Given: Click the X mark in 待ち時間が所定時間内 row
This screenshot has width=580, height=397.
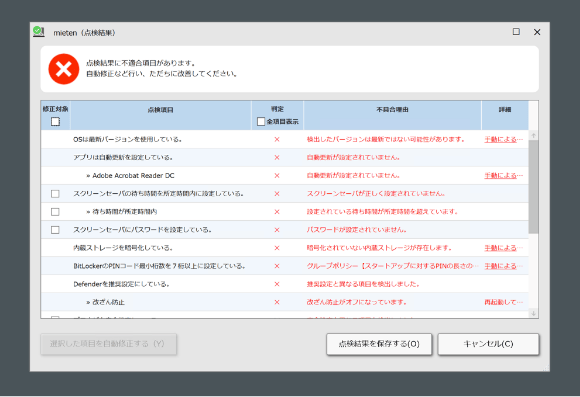Looking at the screenshot, I should (x=277, y=212).
